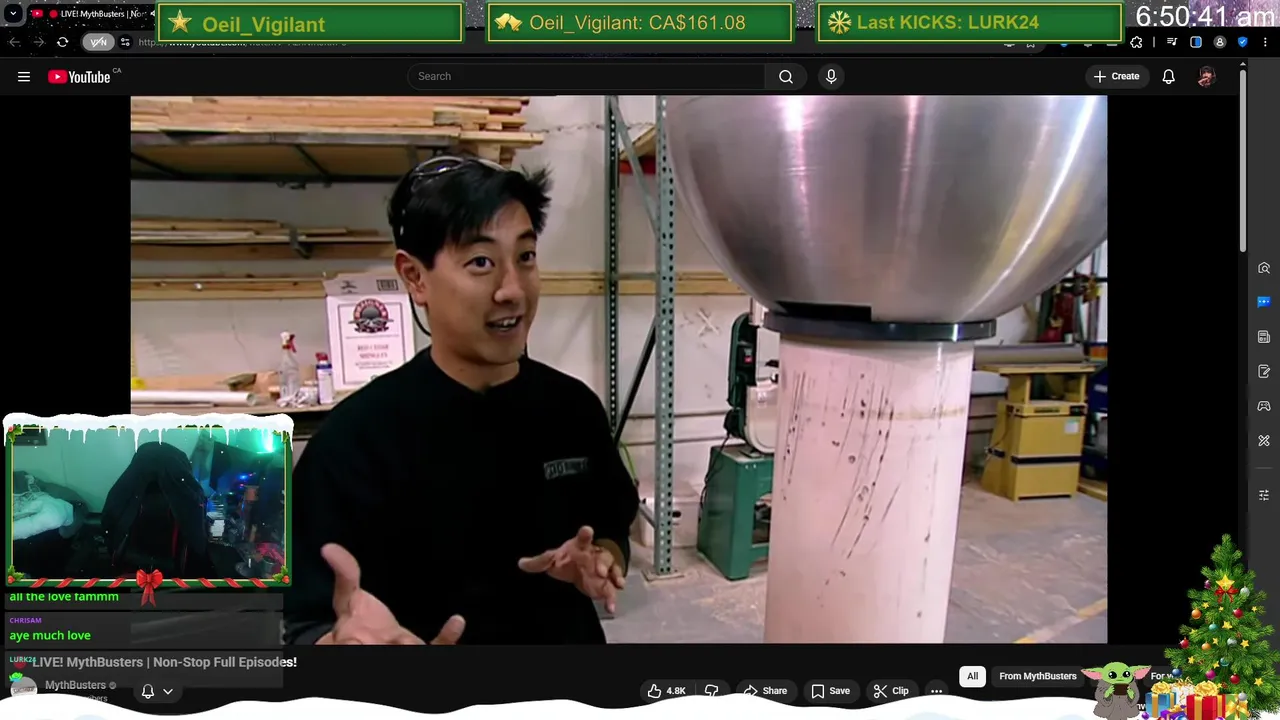
Task: Expand the notification preference chevron
Action: (x=168, y=691)
